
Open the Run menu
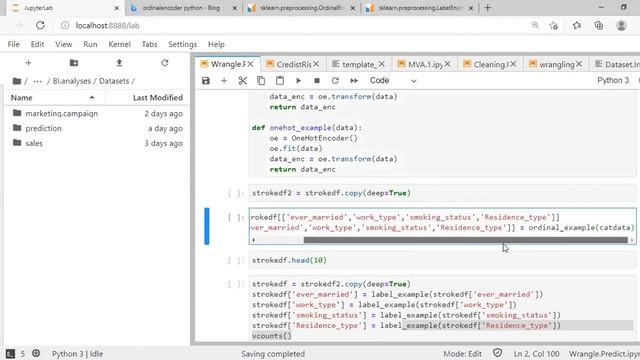tap(90, 44)
